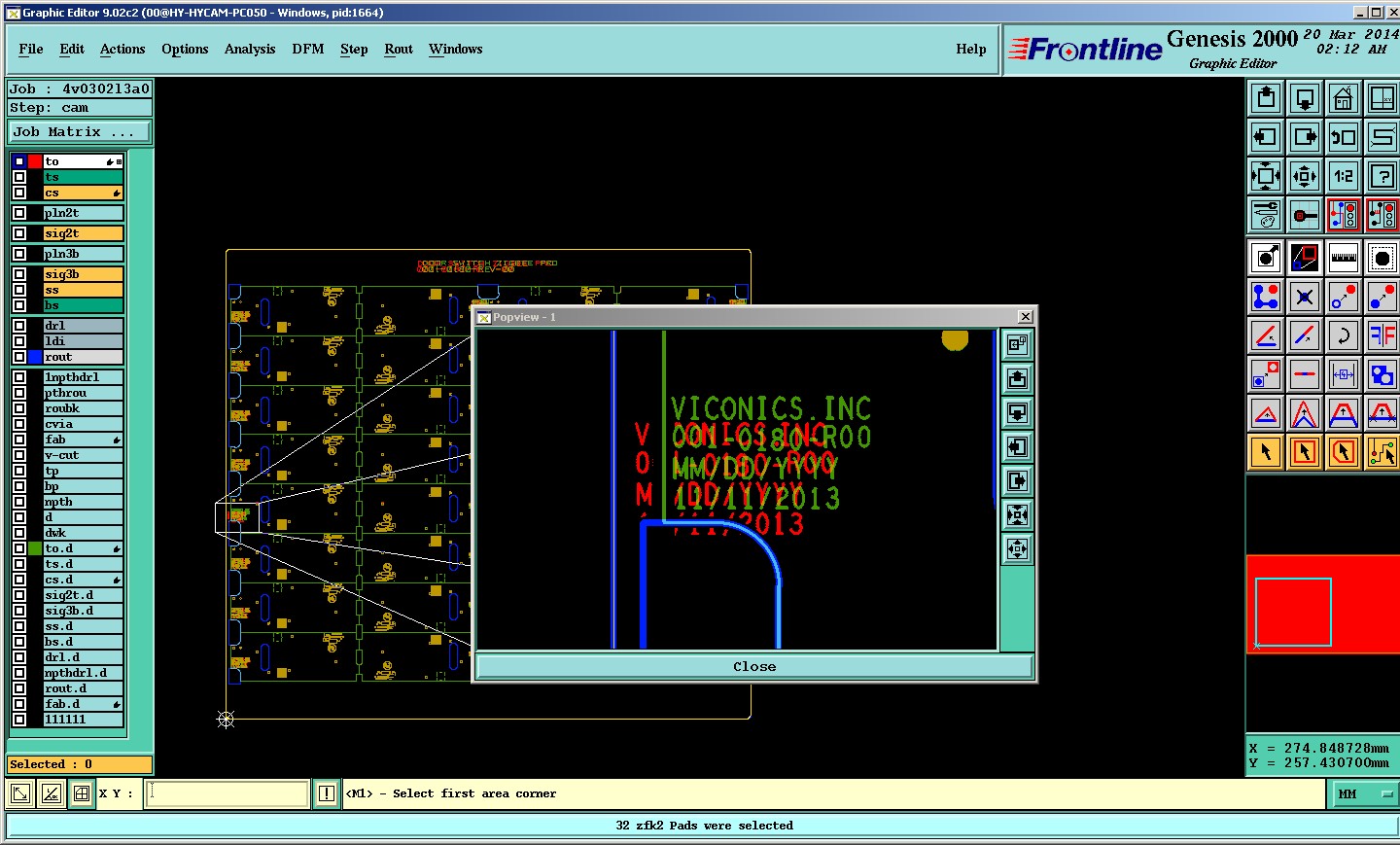Click red color swatch of layer to
Viewport: 1400px width, 845px height.
coord(35,161)
